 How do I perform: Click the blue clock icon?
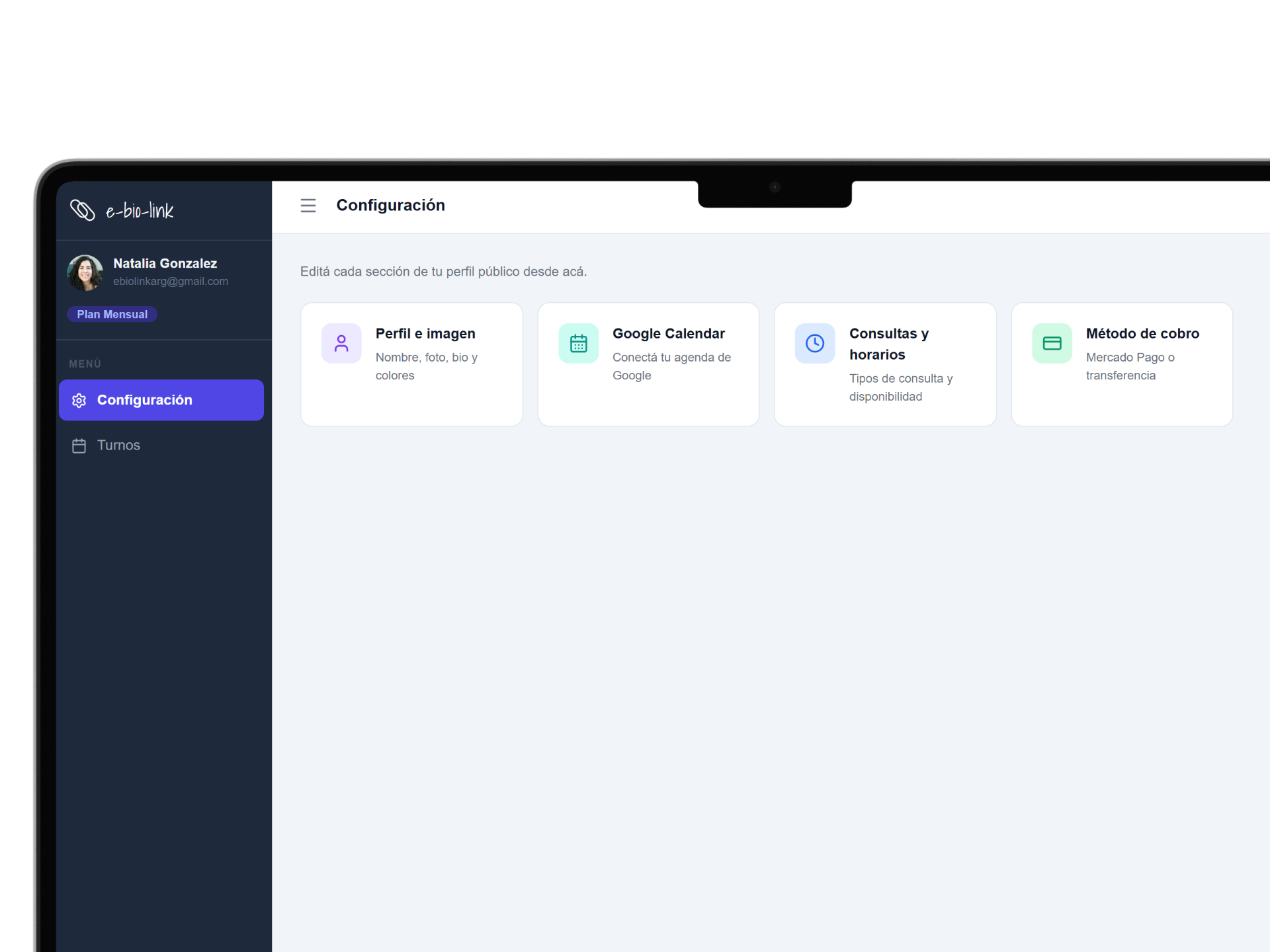pyautogui.click(x=815, y=343)
